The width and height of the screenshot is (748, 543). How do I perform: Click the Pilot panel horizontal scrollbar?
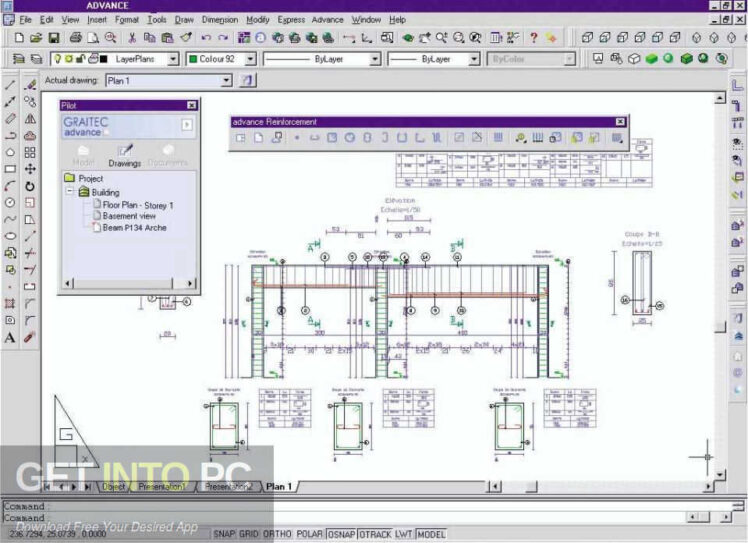pyautogui.click(x=128, y=283)
